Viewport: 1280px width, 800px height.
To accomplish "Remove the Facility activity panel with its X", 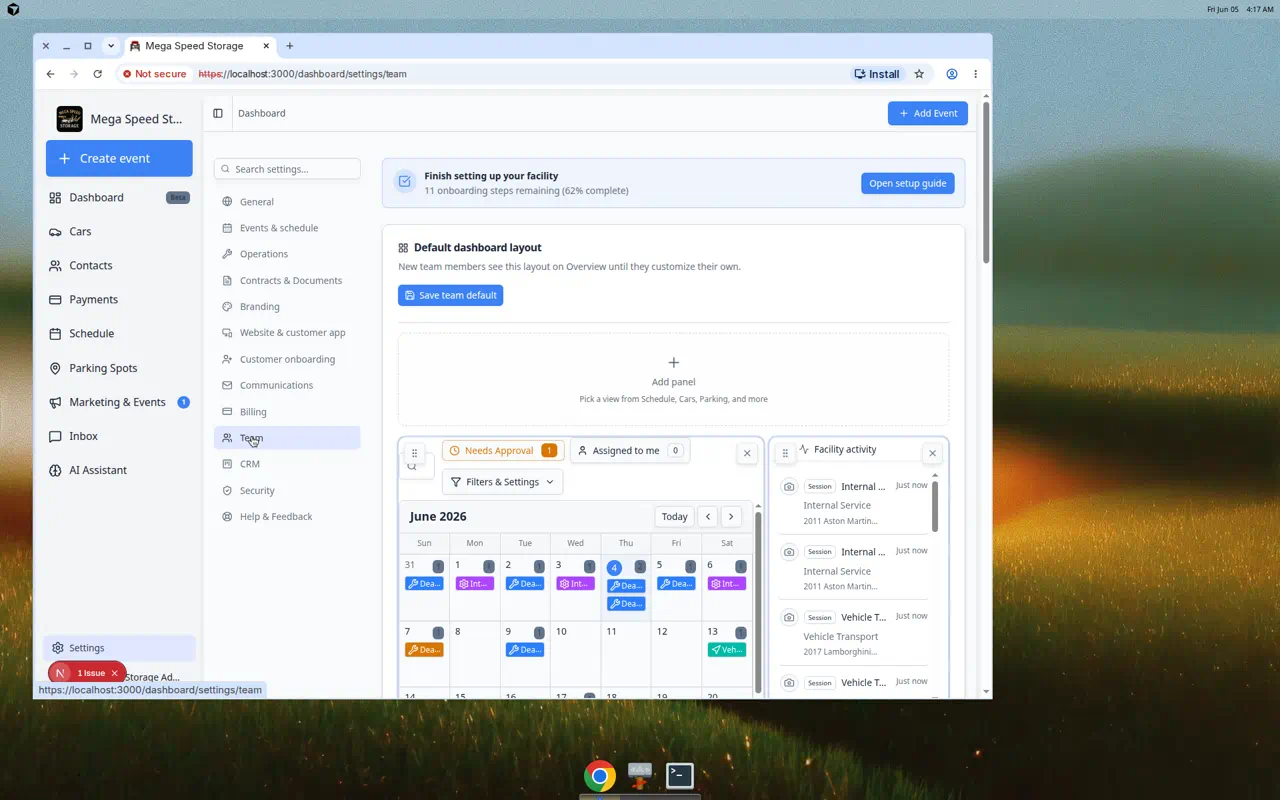I will click(x=932, y=453).
